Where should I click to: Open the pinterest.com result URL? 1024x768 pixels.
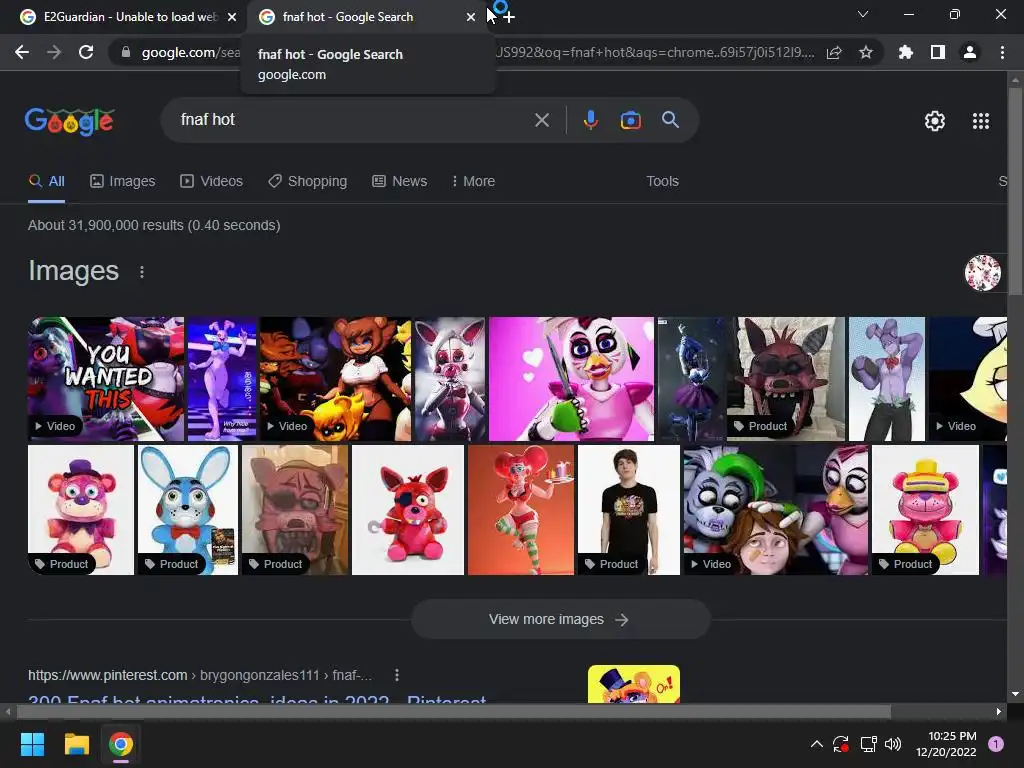(200, 675)
